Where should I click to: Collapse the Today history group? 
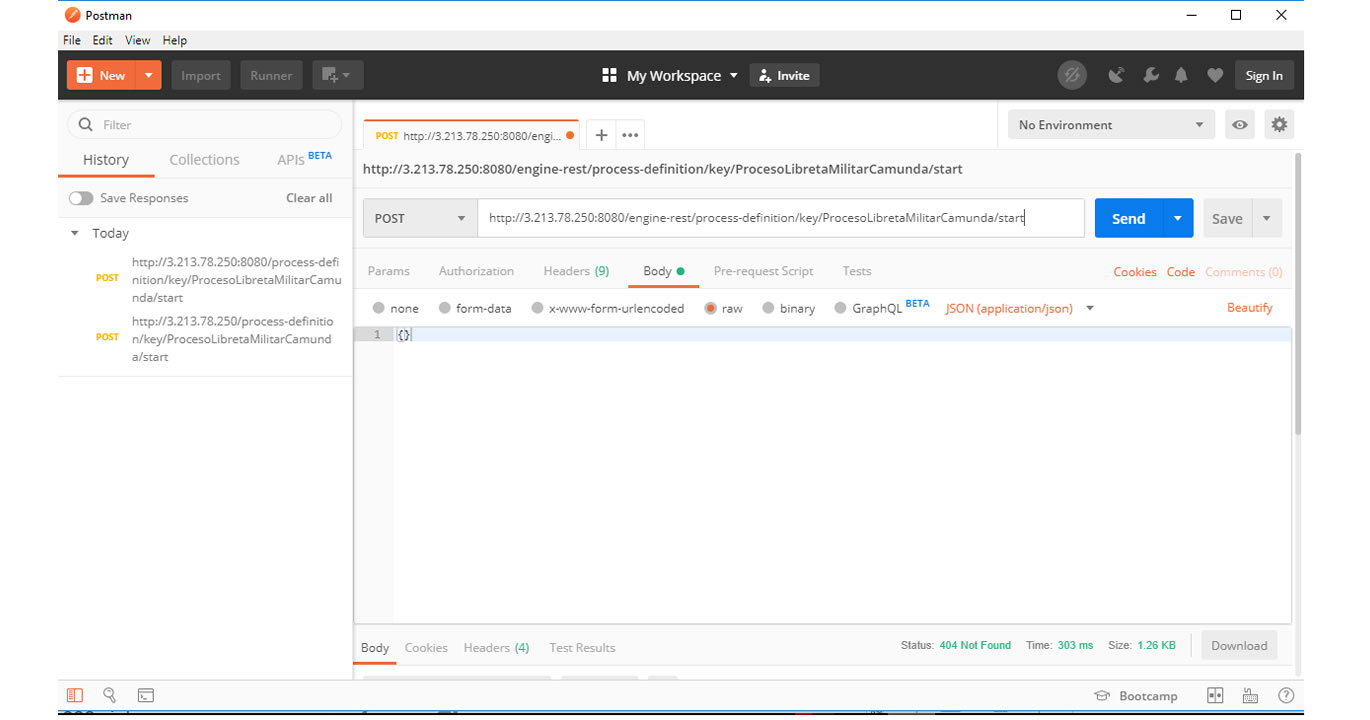pos(74,233)
